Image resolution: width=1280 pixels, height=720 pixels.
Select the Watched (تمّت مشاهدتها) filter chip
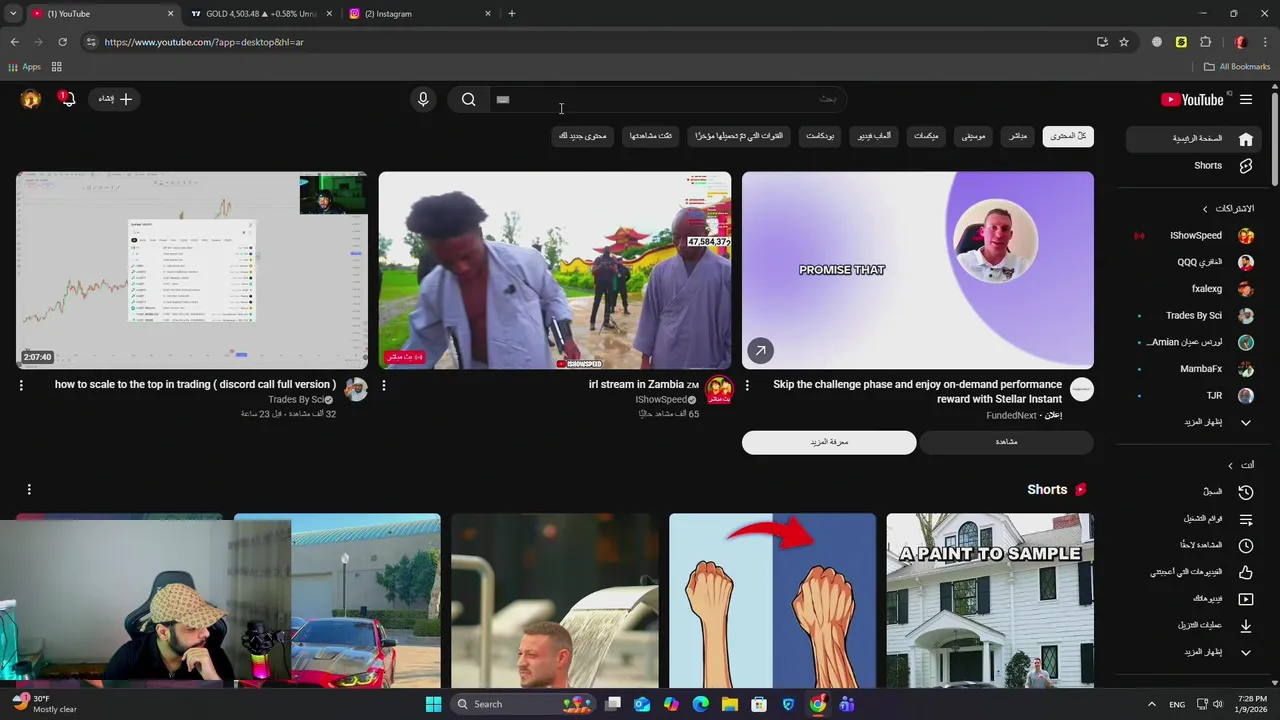click(651, 136)
